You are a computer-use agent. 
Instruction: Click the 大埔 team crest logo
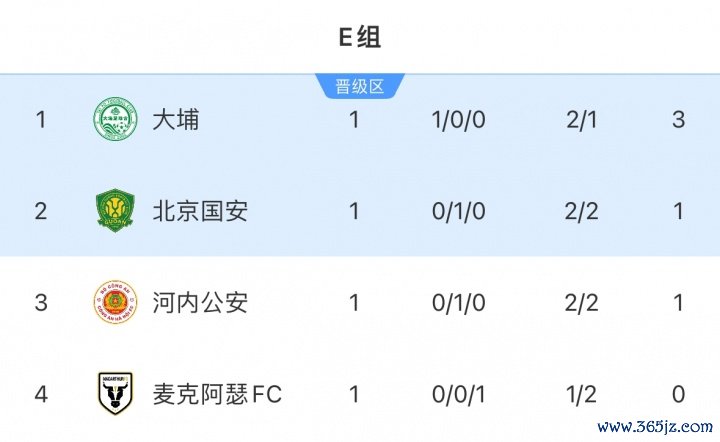(x=115, y=118)
